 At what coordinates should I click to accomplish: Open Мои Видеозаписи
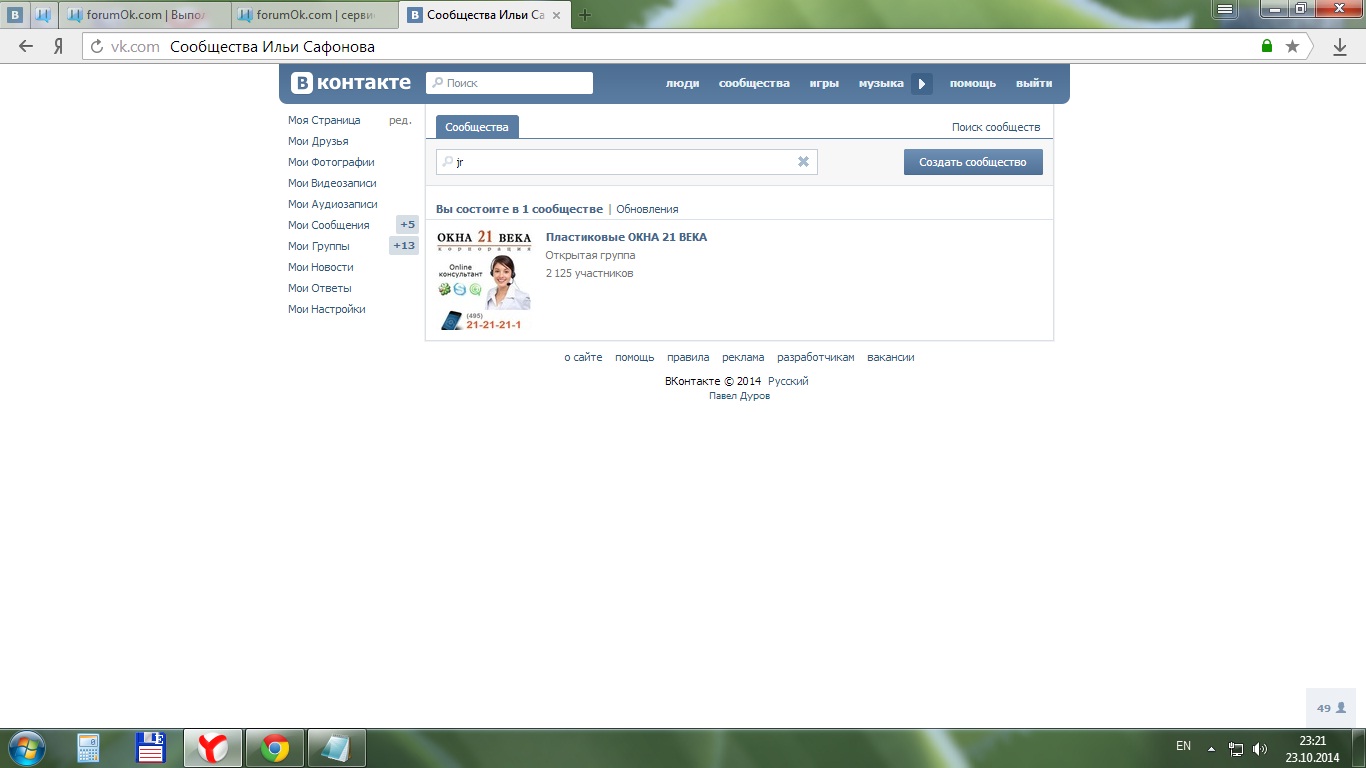[x=332, y=183]
